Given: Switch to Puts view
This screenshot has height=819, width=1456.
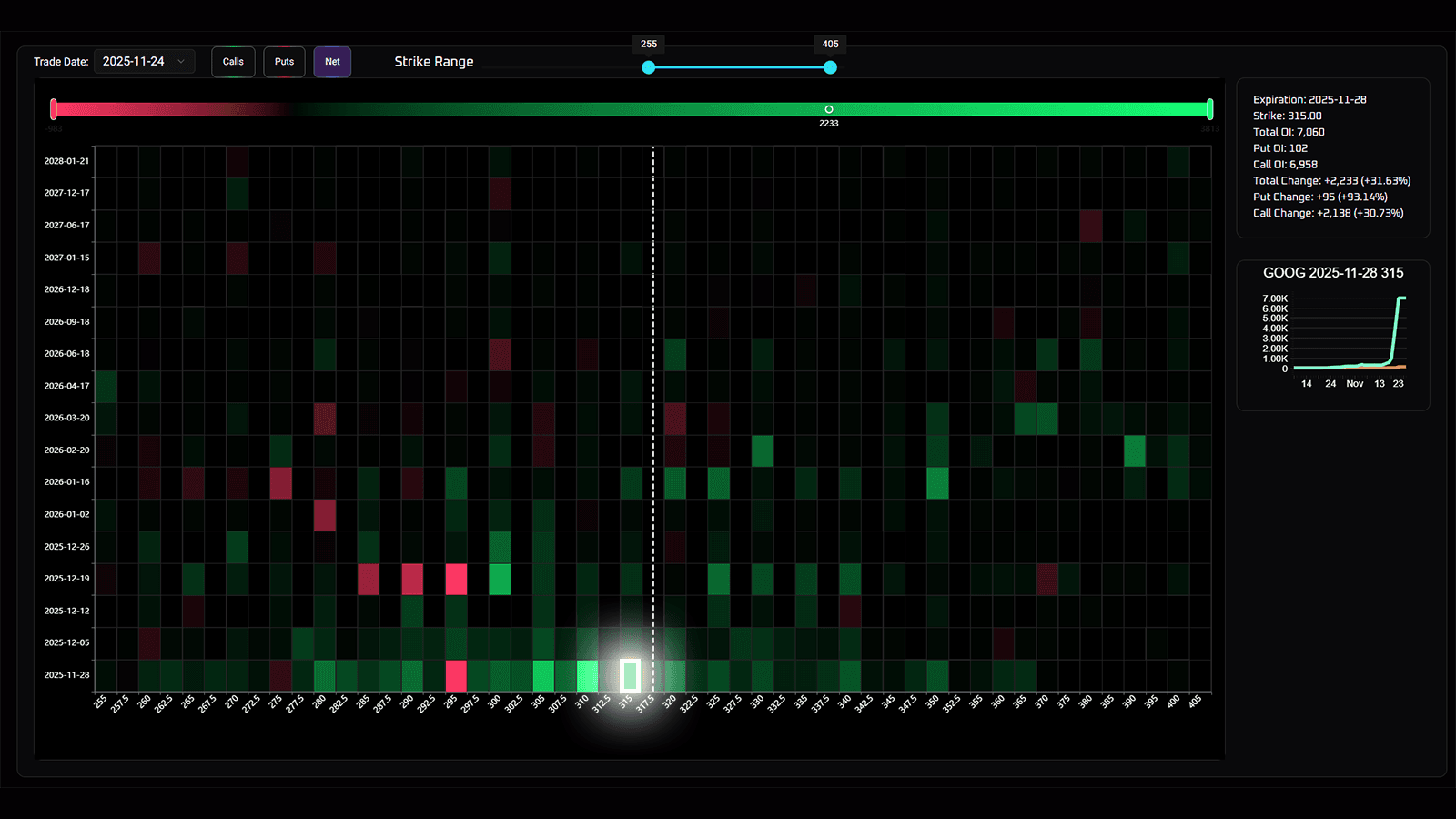Looking at the screenshot, I should 284,62.
